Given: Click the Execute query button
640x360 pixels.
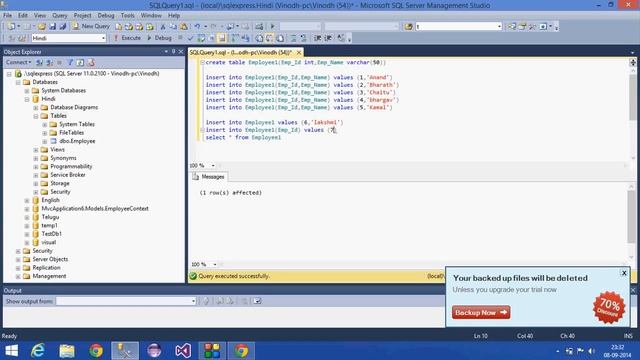Looking at the screenshot, I should [x=127, y=38].
